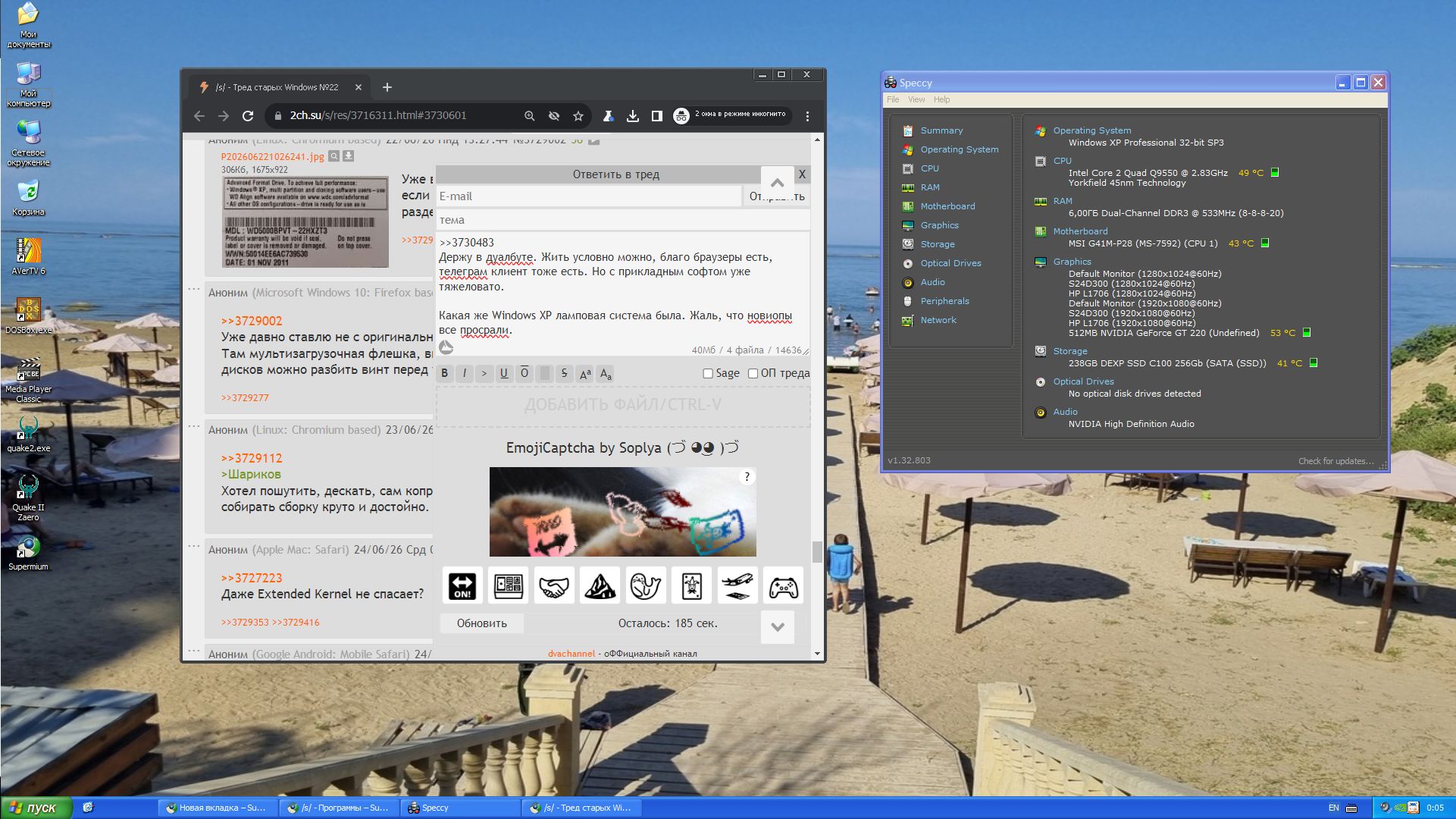The width and height of the screenshot is (1456, 819).
Task: Open browser side panel icon
Action: point(657,116)
